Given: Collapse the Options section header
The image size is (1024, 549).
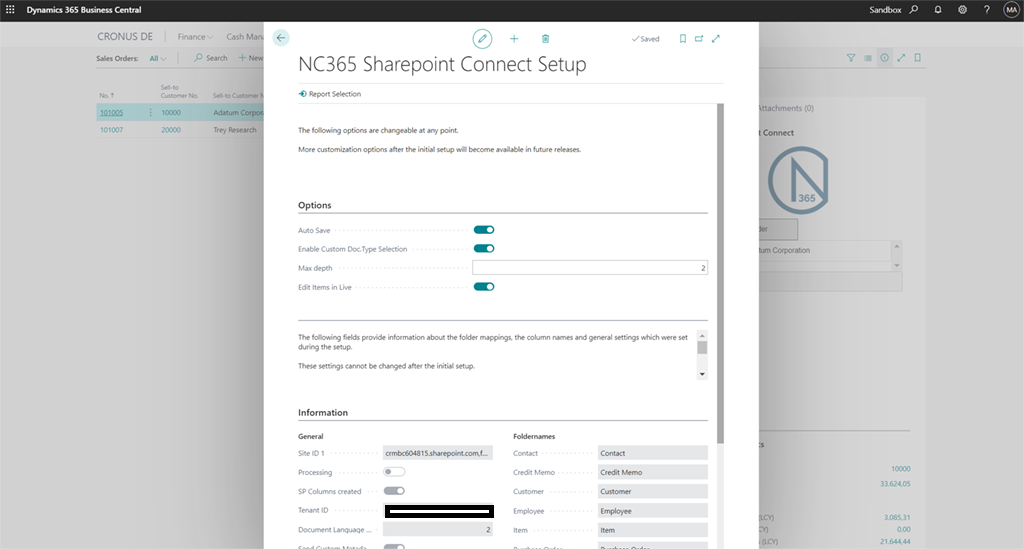Looking at the screenshot, I should click(315, 205).
